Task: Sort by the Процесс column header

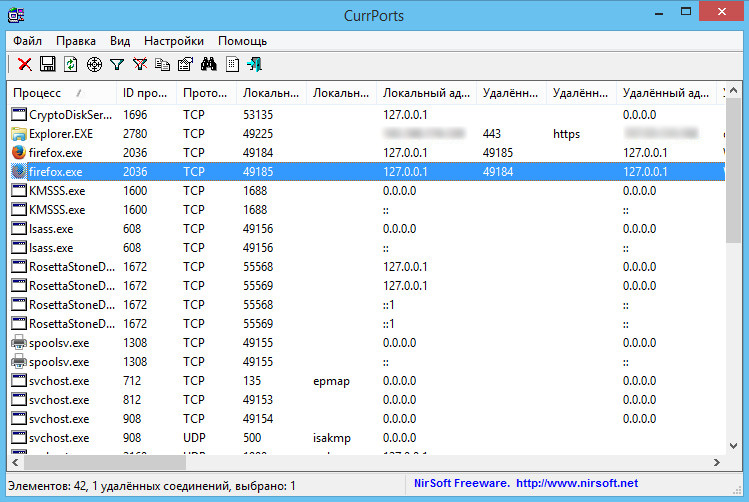Action: coord(62,93)
